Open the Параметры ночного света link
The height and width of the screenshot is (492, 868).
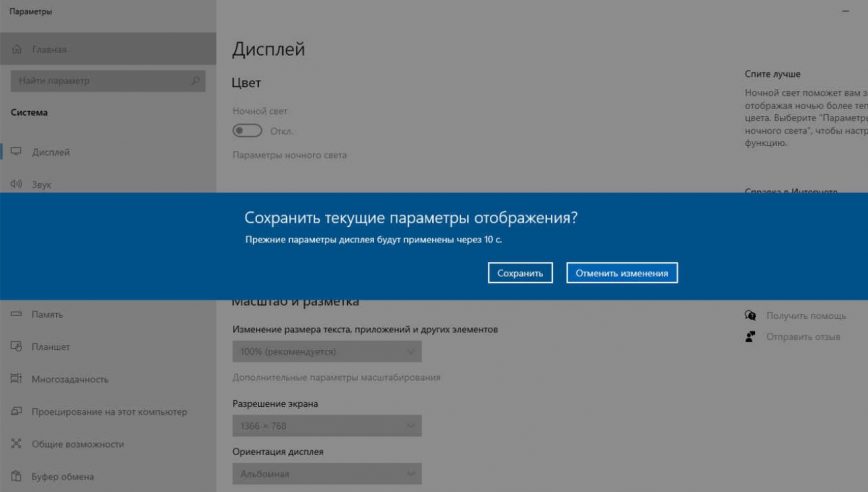tap(290, 155)
